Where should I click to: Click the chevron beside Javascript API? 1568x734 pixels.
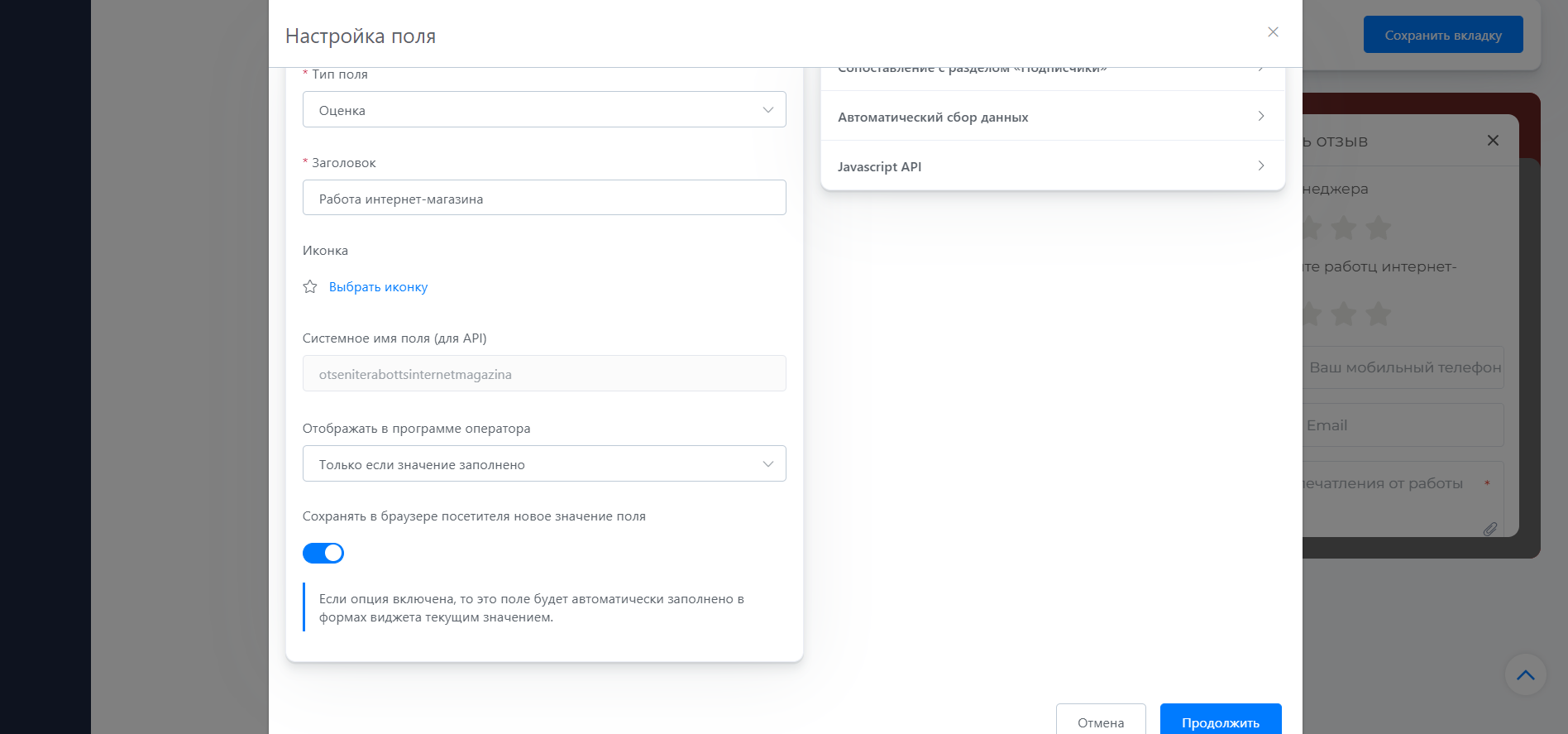(x=1260, y=166)
